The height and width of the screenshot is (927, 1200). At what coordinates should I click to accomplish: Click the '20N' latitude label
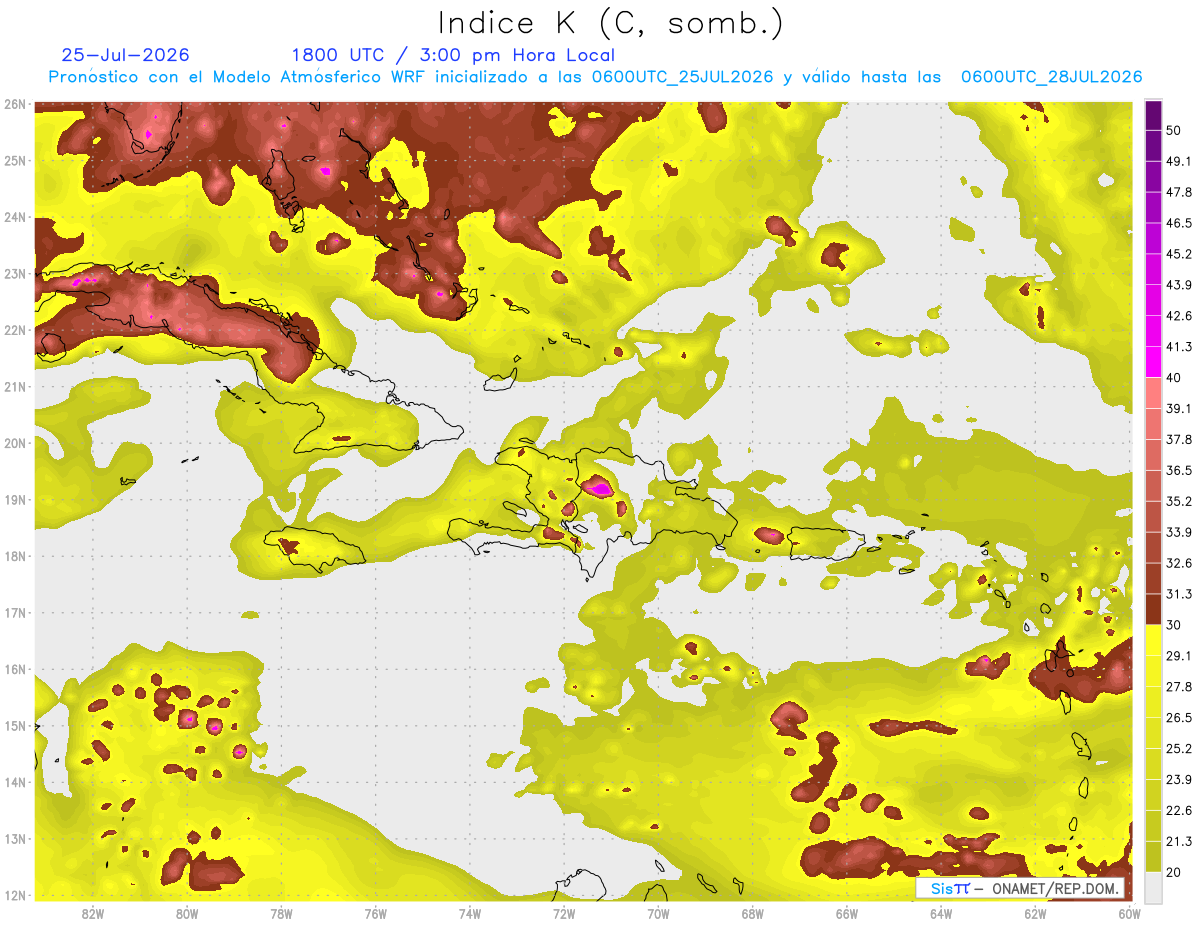click(x=15, y=443)
